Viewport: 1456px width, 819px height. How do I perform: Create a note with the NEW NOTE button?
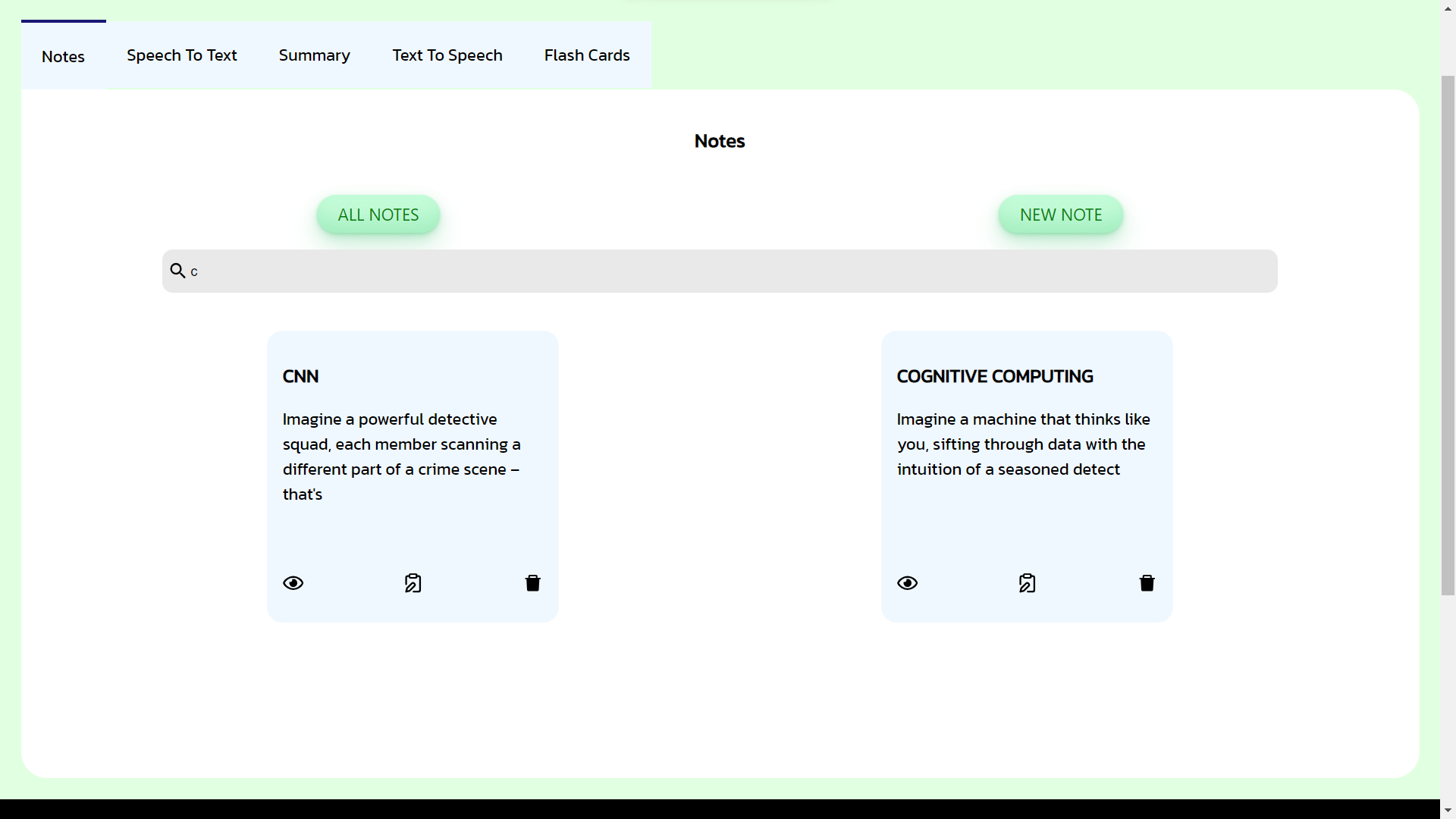click(x=1060, y=215)
